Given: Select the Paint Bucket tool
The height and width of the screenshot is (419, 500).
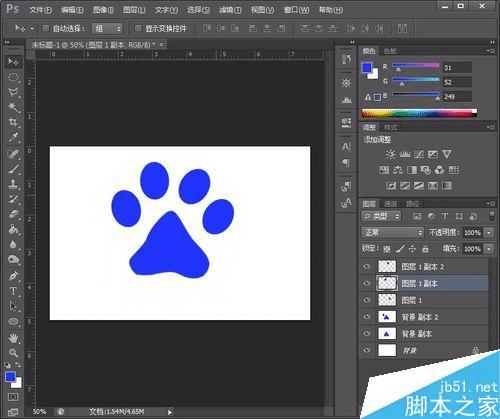Looking at the screenshot, I should tap(13, 229).
